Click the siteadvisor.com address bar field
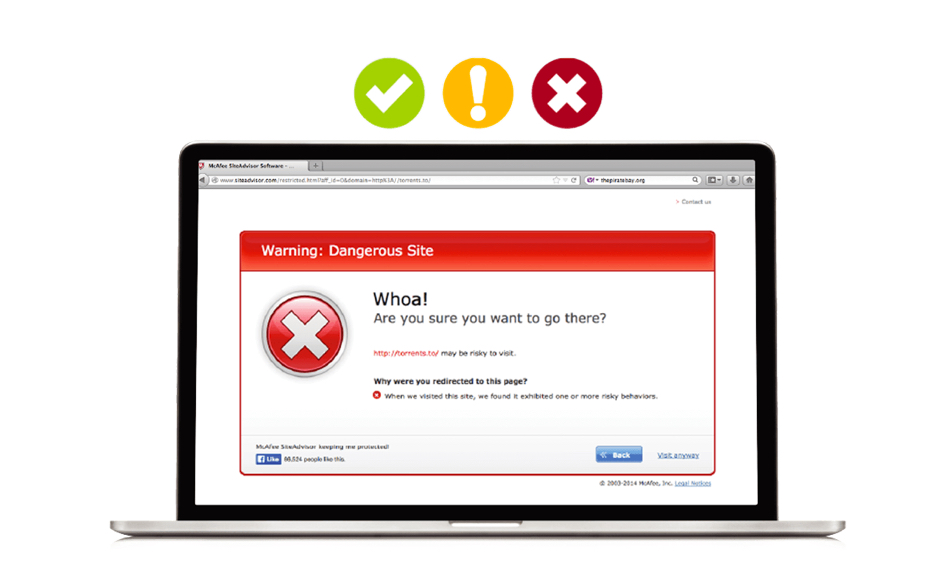Image resolution: width=936 pixels, height=576 pixels. (384, 180)
